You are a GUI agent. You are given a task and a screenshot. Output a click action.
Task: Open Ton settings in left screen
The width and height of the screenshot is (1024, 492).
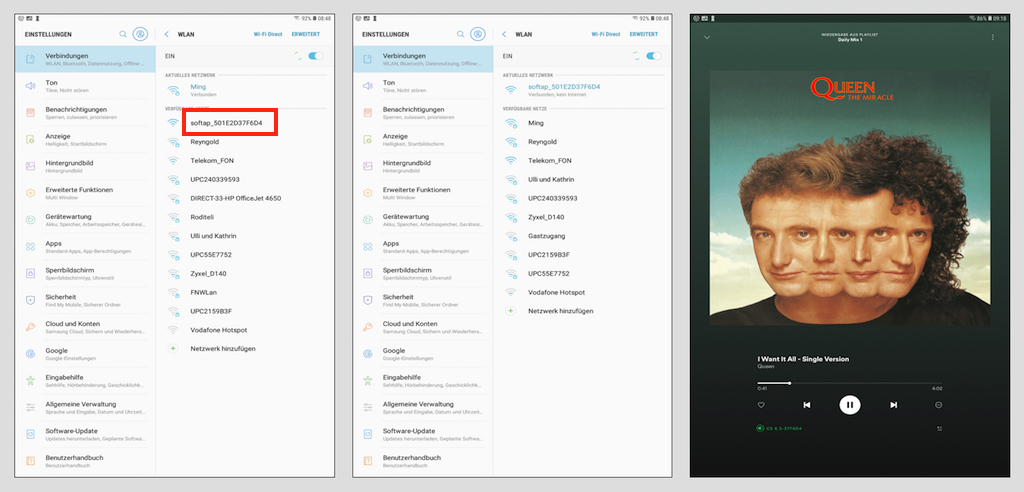pos(86,86)
